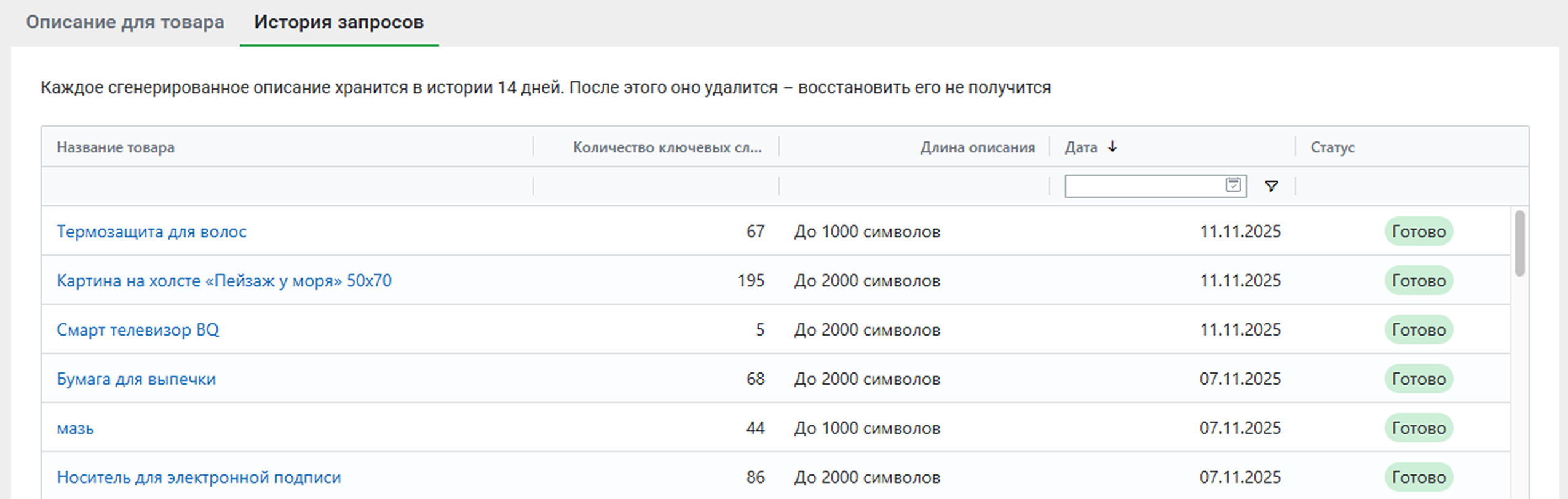Sort by Название товара column header

[116, 147]
